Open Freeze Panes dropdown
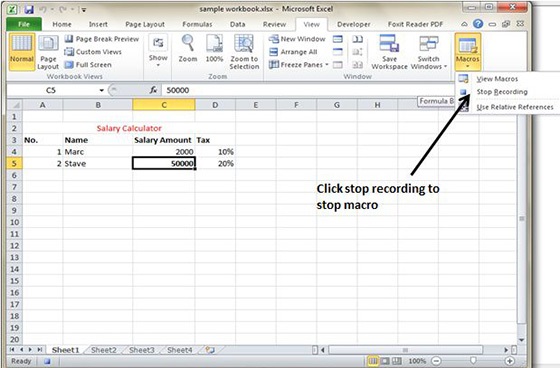Screen dimensions: 560x368 (299, 65)
